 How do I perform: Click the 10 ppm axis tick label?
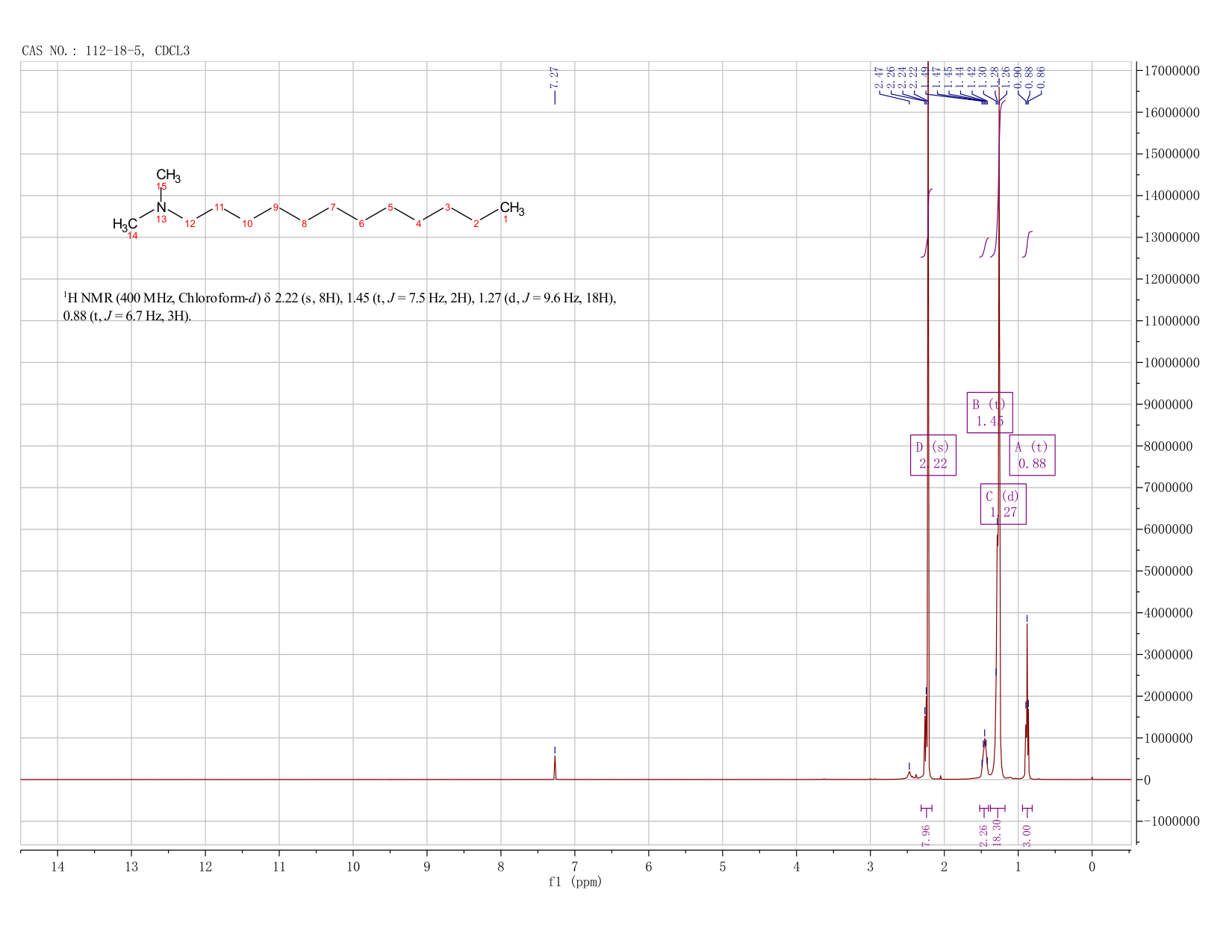[x=353, y=866]
